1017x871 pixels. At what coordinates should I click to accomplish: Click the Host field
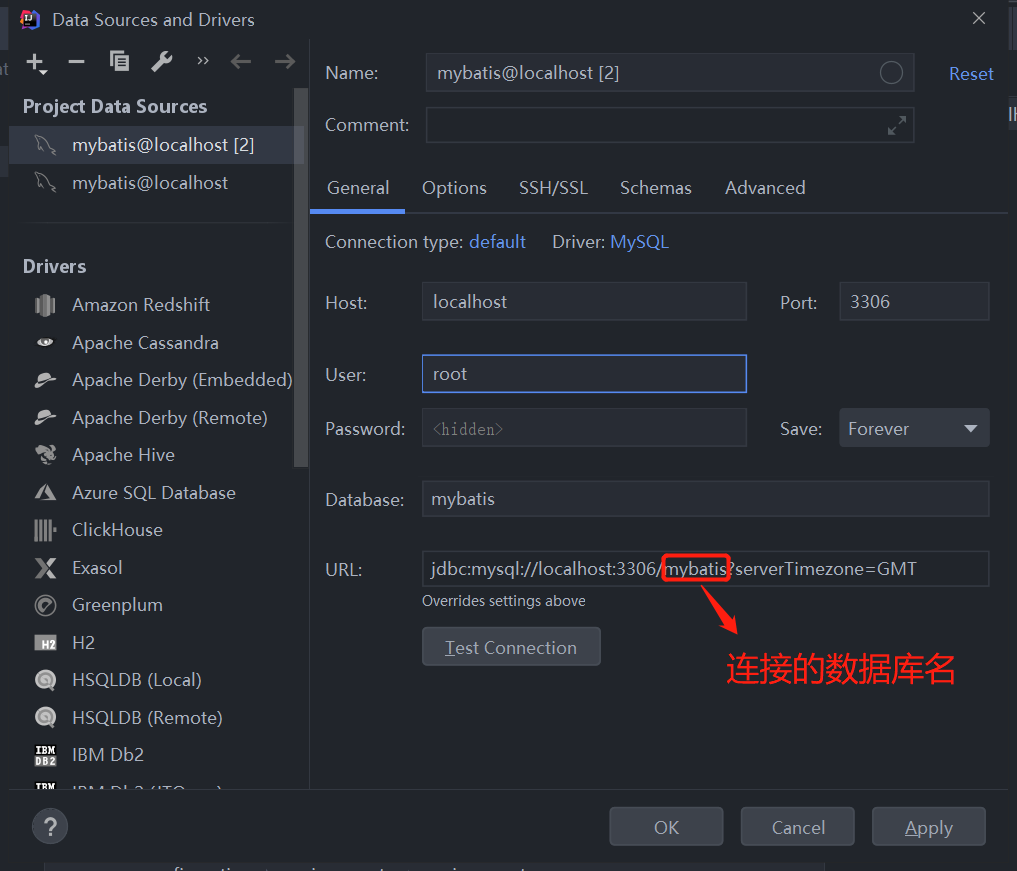pos(584,302)
